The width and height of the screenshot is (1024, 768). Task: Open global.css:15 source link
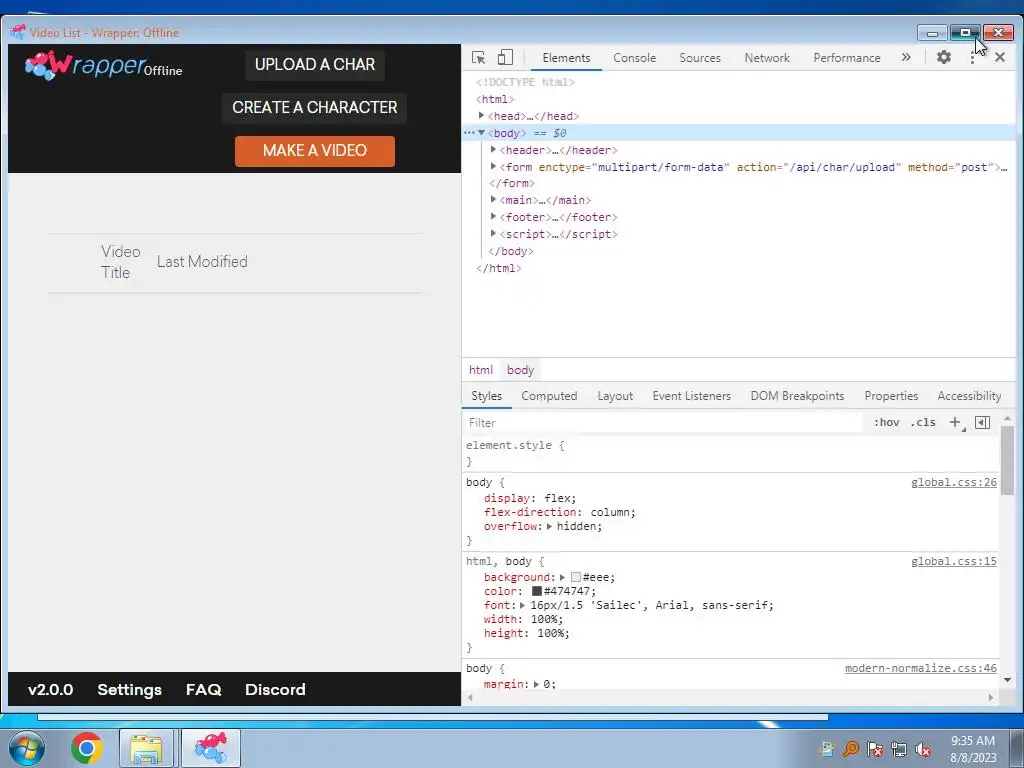(x=953, y=562)
